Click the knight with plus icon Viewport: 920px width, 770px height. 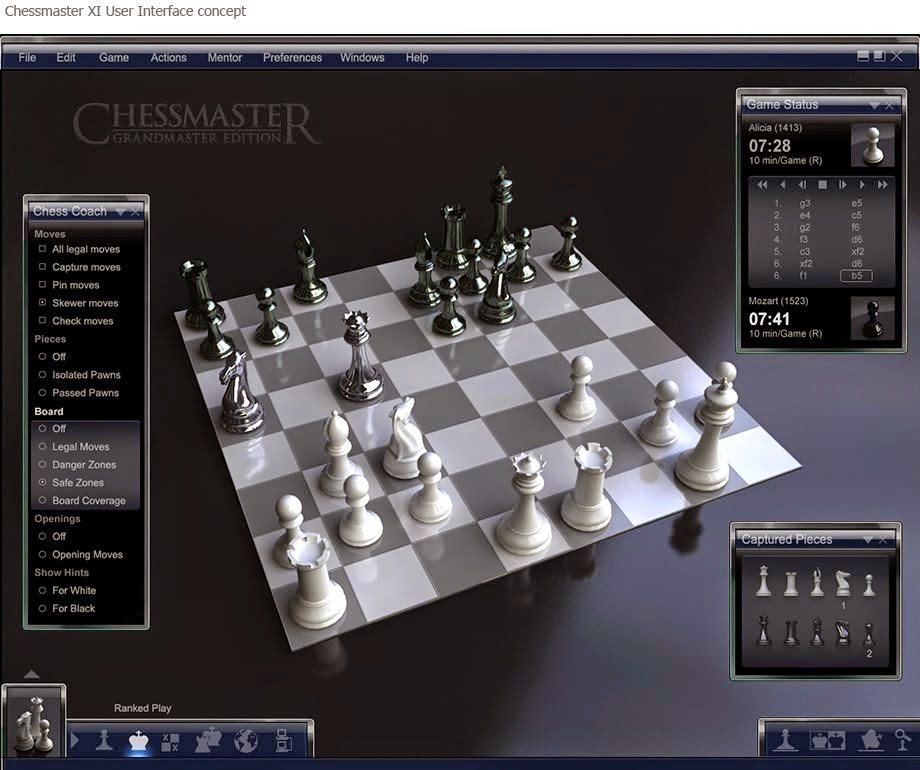[871, 739]
